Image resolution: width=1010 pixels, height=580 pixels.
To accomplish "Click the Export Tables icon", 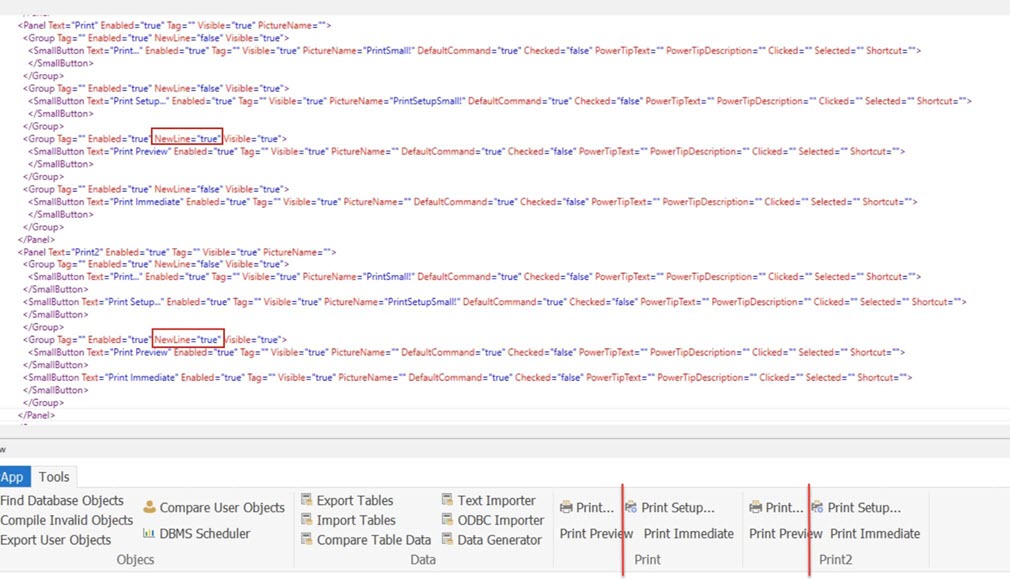I will tap(307, 500).
